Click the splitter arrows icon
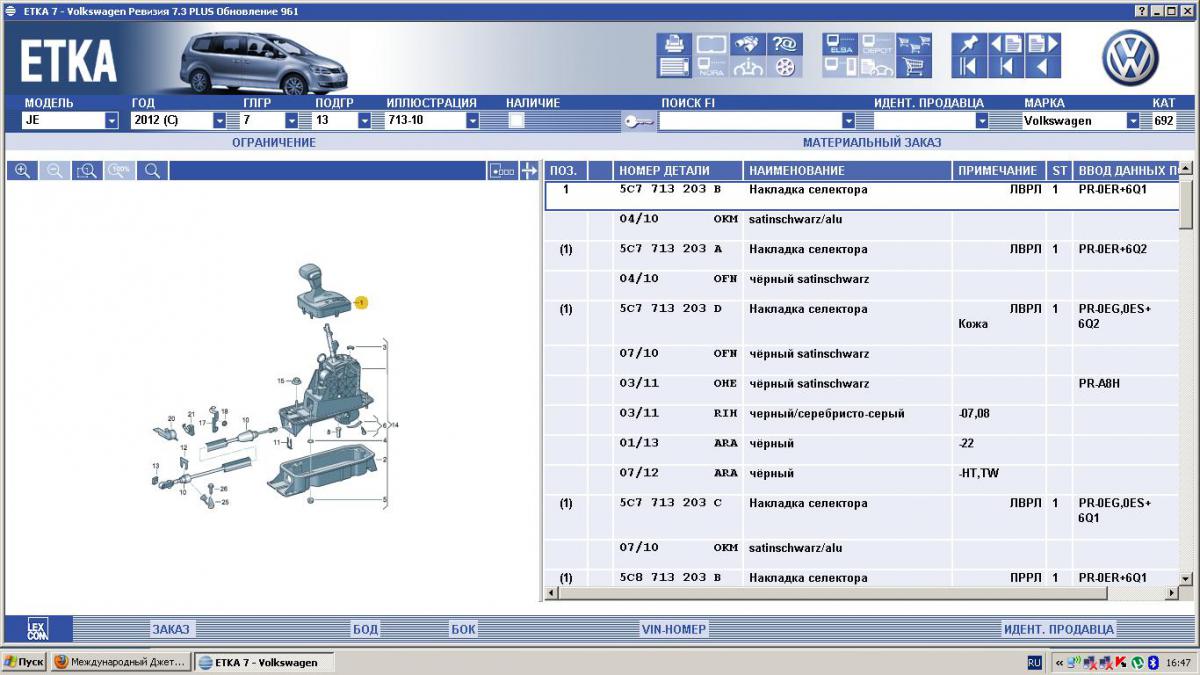The width and height of the screenshot is (1200, 675). (x=529, y=171)
